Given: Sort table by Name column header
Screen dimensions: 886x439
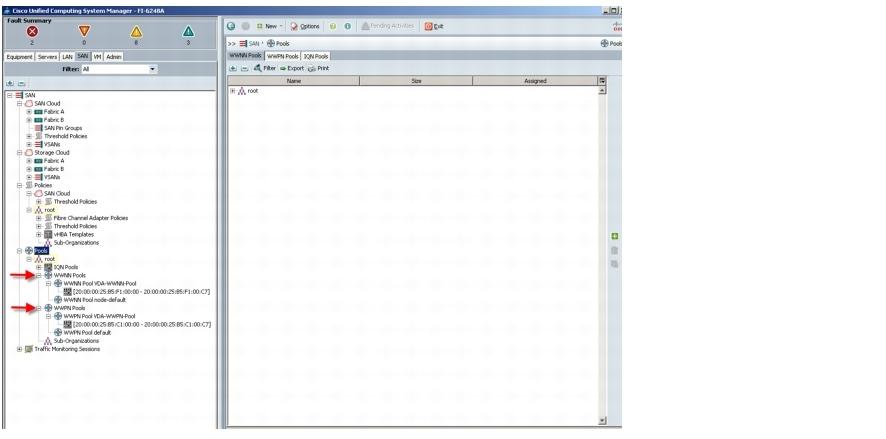Looking at the screenshot, I should [294, 81].
